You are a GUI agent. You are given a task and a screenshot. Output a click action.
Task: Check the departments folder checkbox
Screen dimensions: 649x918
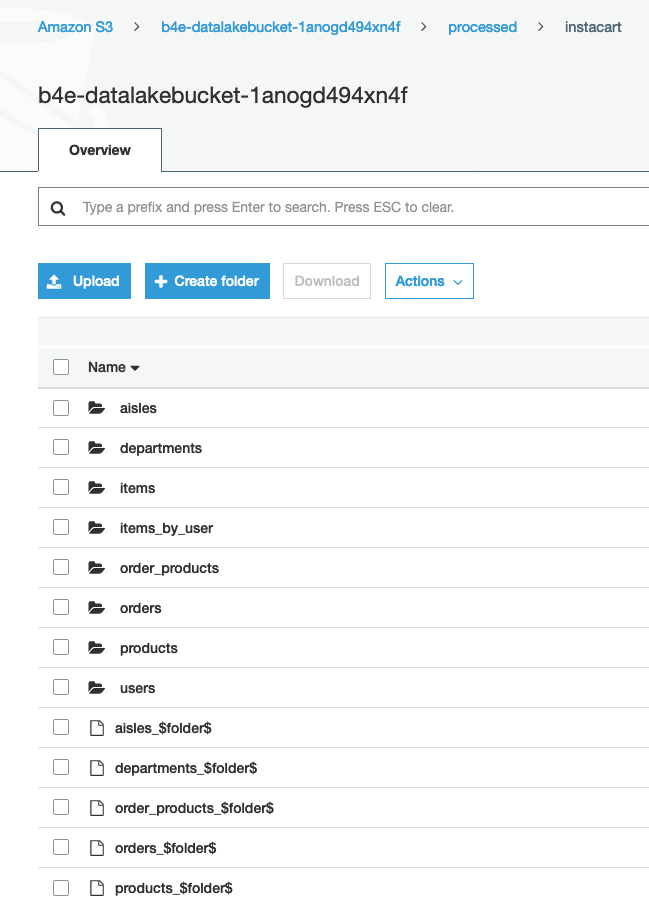click(61, 447)
